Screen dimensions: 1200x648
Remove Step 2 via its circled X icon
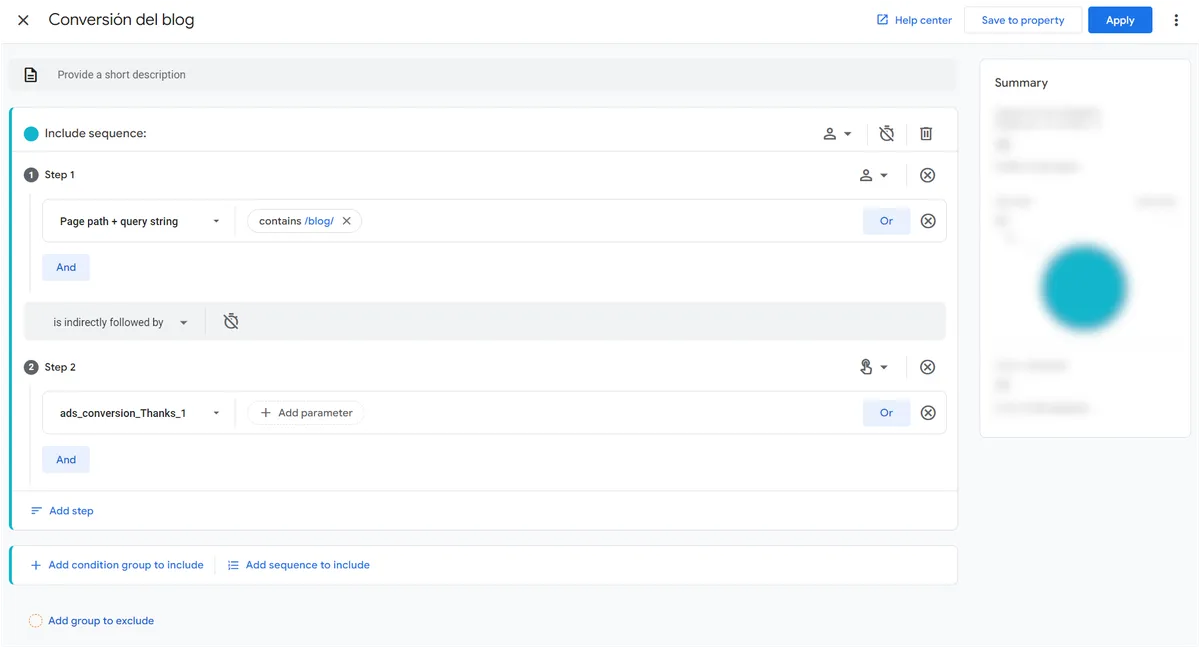click(x=927, y=366)
